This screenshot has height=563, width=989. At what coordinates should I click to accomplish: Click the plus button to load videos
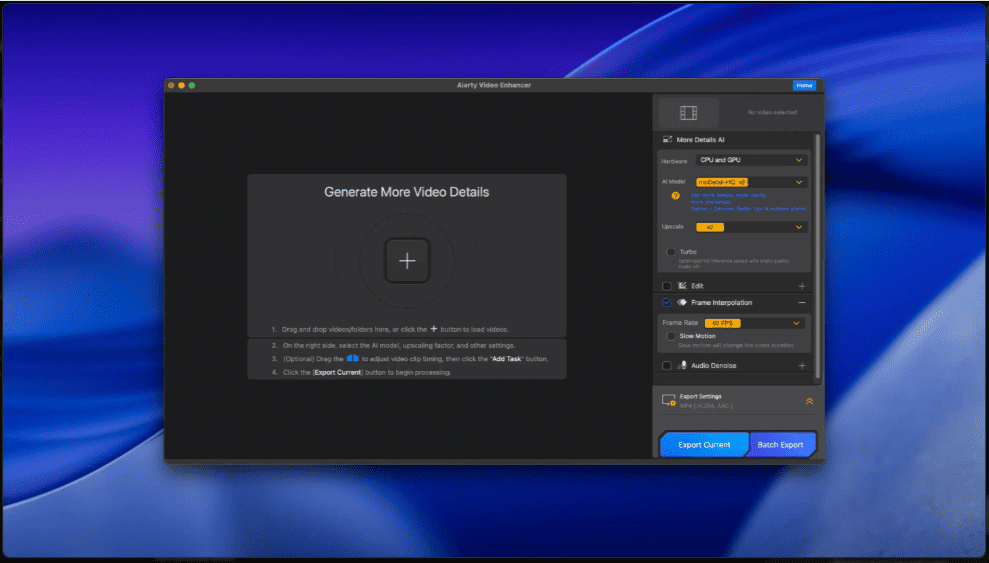click(x=407, y=260)
